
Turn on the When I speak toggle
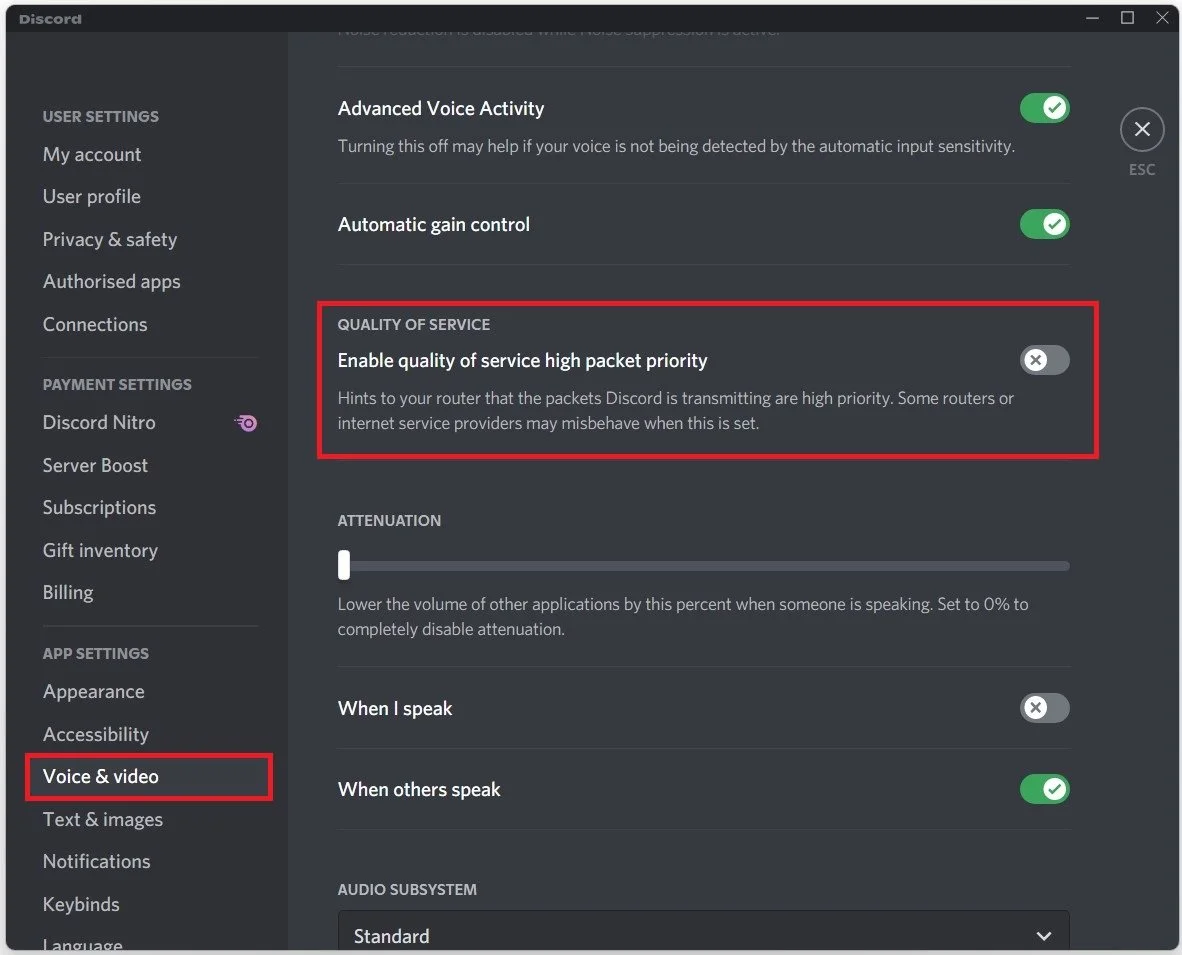1044,708
